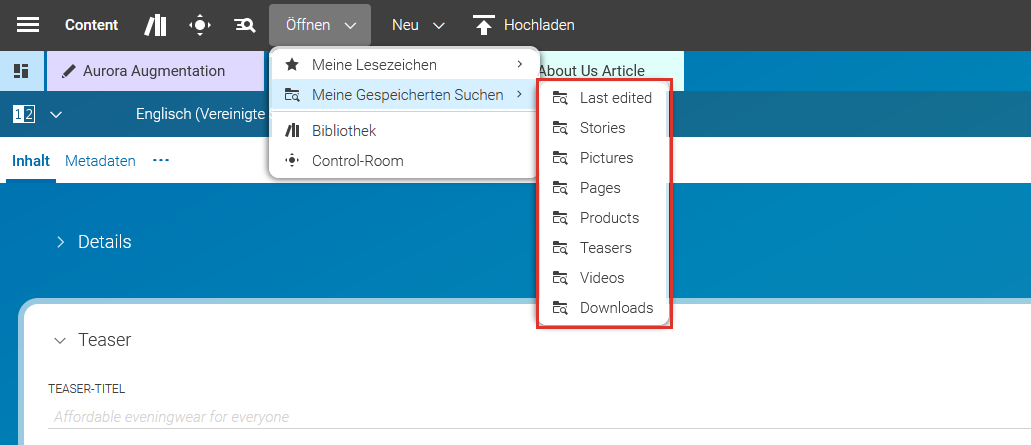
Task: Click the dashboard icon left of tabs
Action: tap(21, 71)
